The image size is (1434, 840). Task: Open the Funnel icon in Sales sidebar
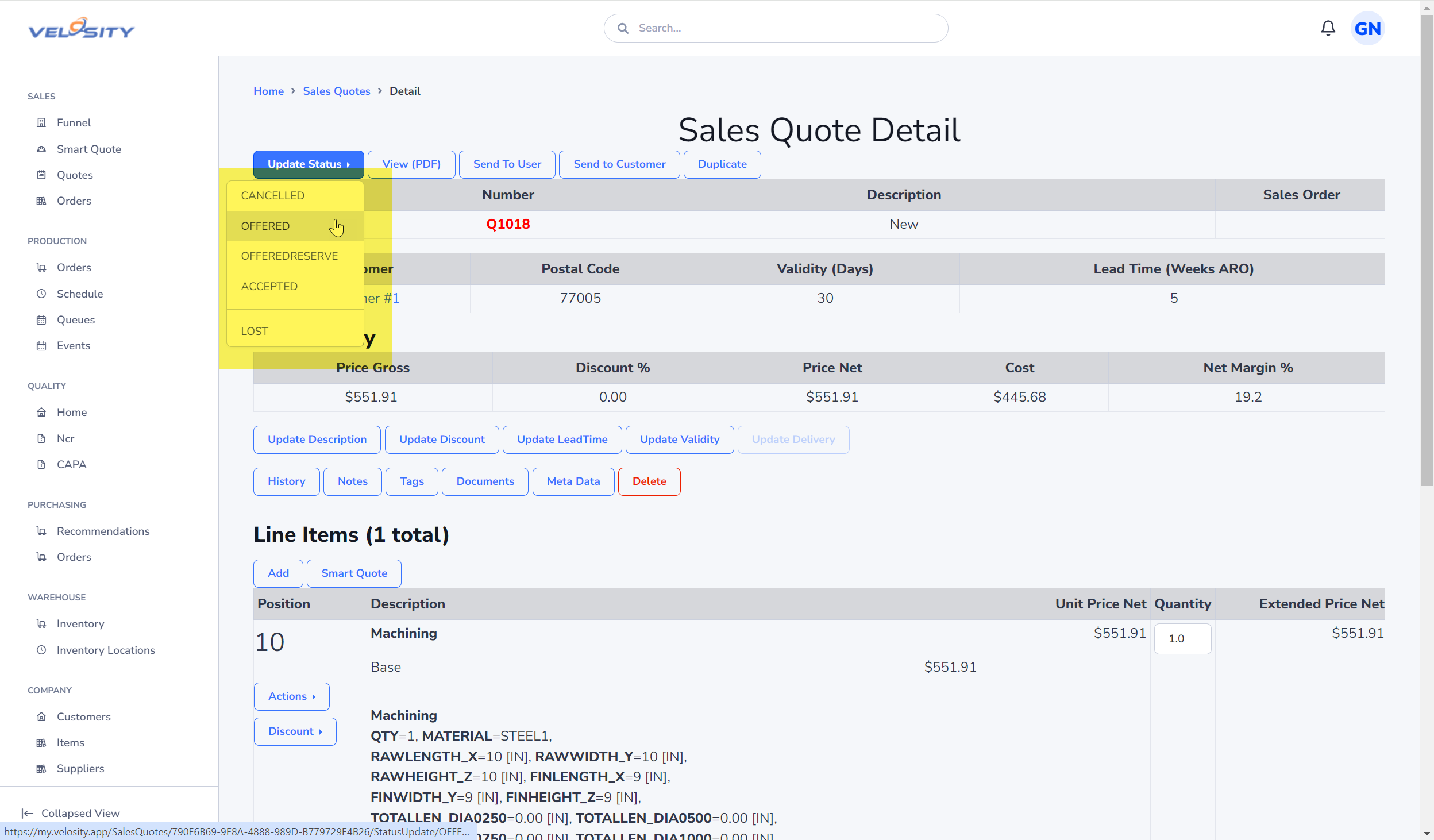(x=41, y=122)
